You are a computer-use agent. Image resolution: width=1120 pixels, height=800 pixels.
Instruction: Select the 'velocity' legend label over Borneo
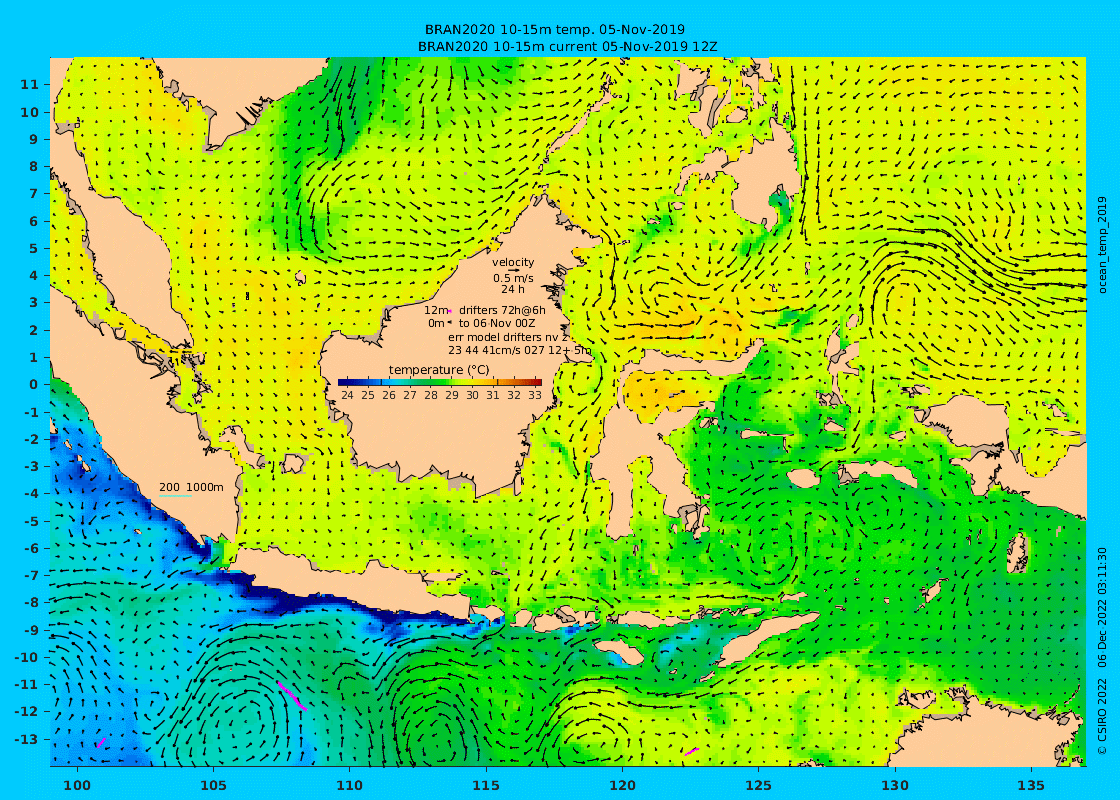click(x=513, y=262)
